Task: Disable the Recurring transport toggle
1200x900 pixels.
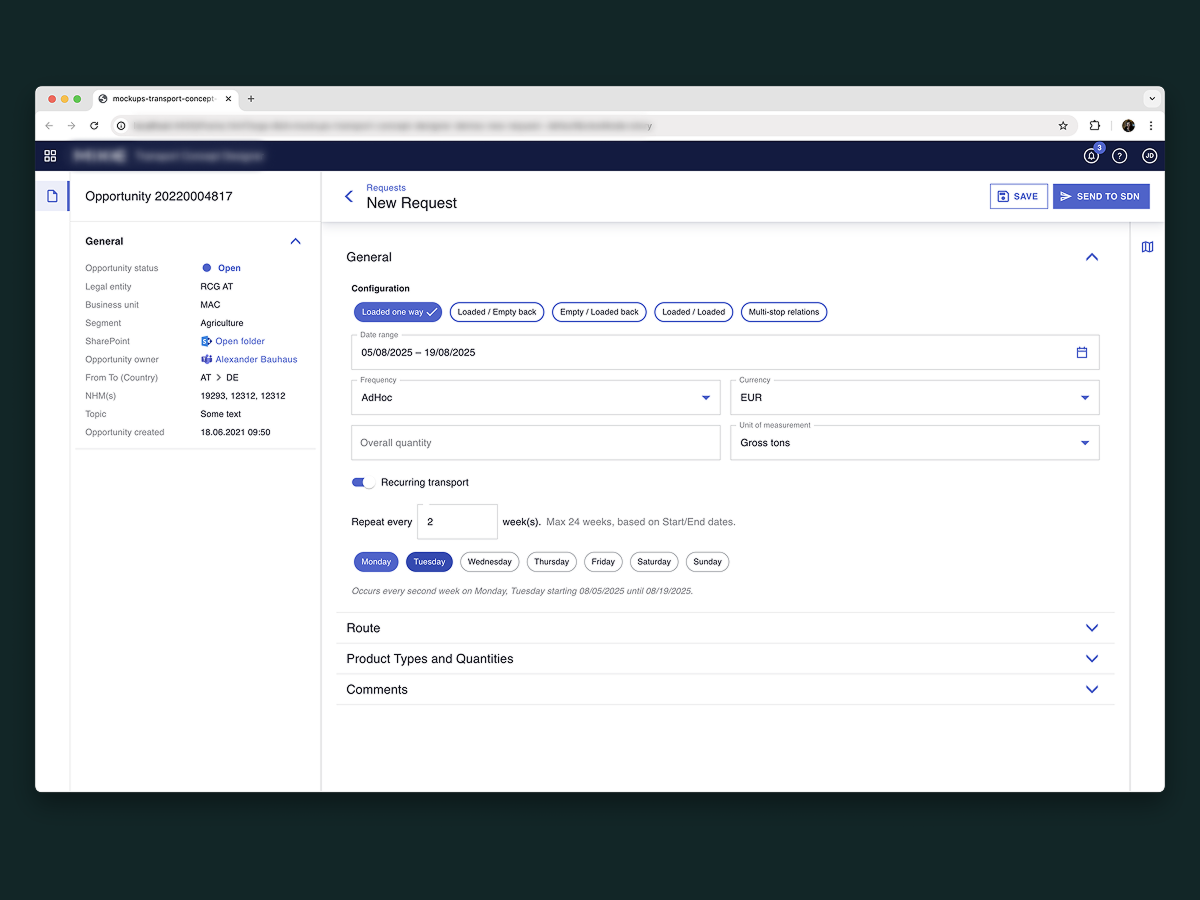Action: coord(362,482)
